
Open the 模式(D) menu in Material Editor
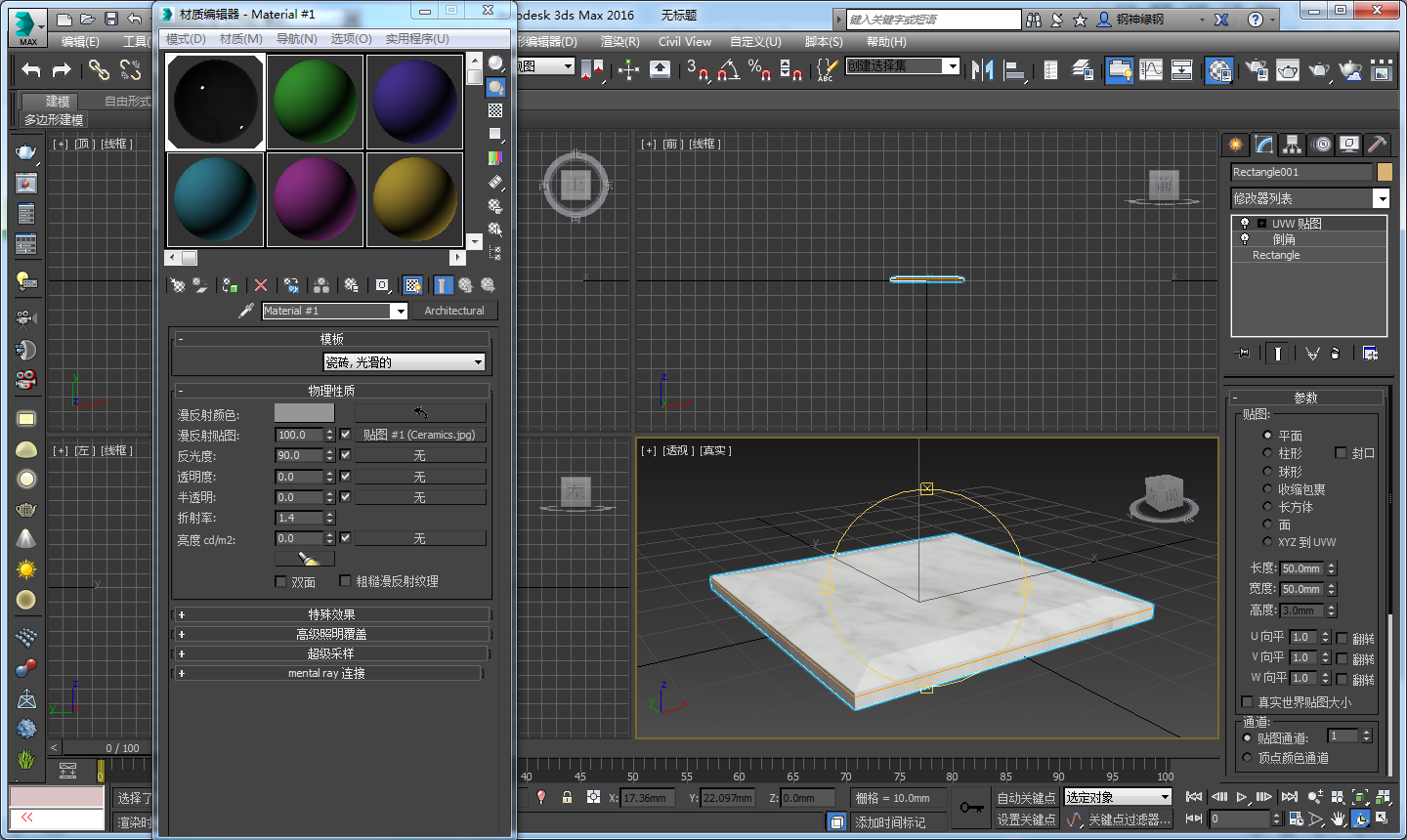186,39
